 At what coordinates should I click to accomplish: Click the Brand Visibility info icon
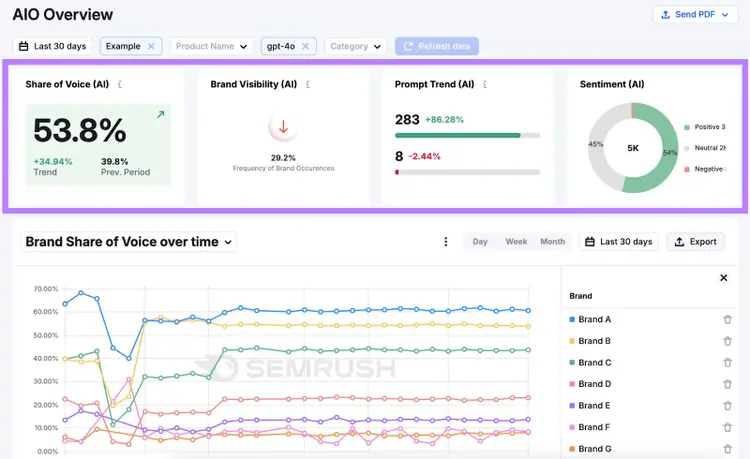coord(308,84)
